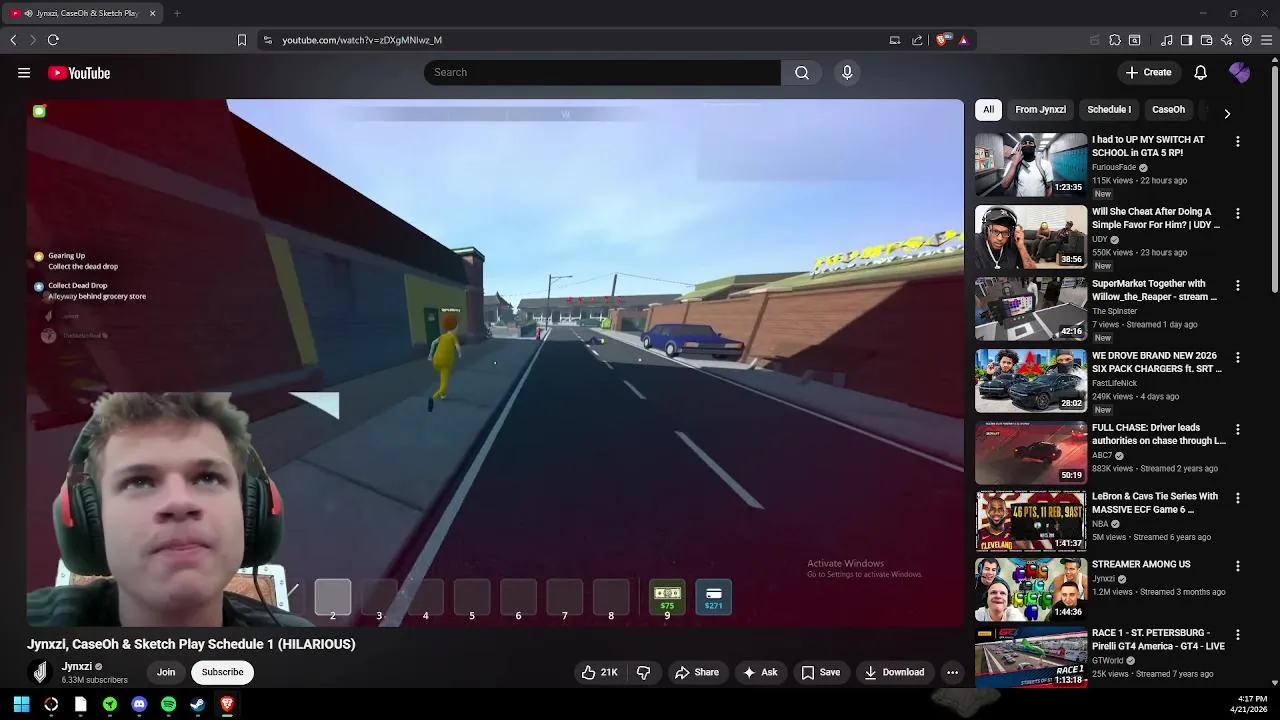Reload the page in the browser
Screen dimensions: 1280x720
tap(53, 40)
